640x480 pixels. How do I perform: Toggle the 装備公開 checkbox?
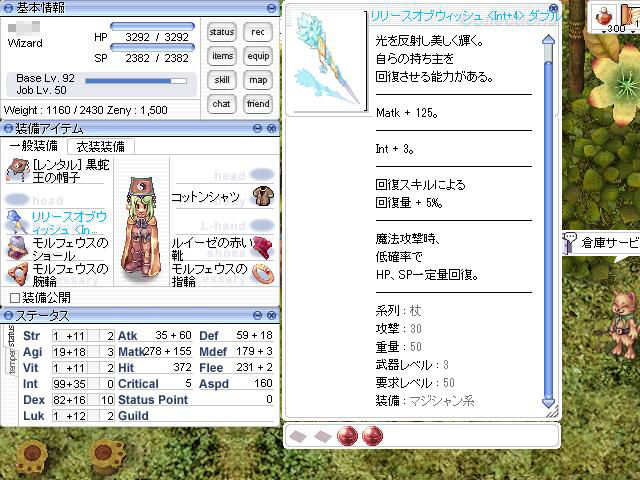pyautogui.click(x=15, y=298)
